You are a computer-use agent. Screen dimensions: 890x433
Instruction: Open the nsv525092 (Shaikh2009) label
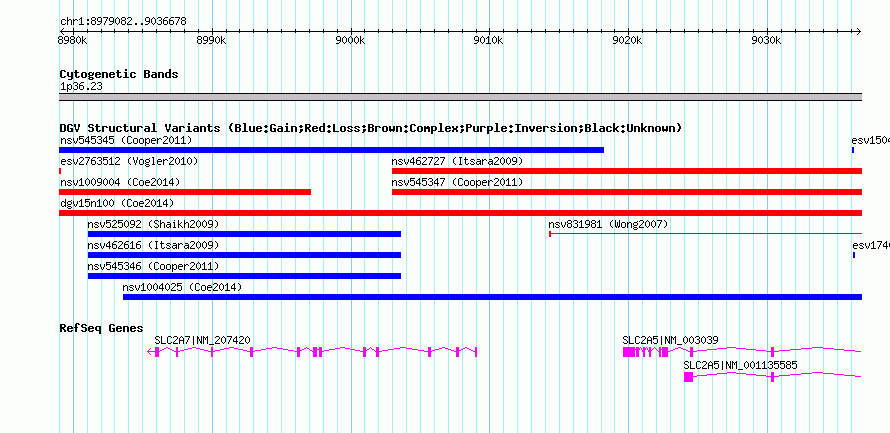[153, 224]
